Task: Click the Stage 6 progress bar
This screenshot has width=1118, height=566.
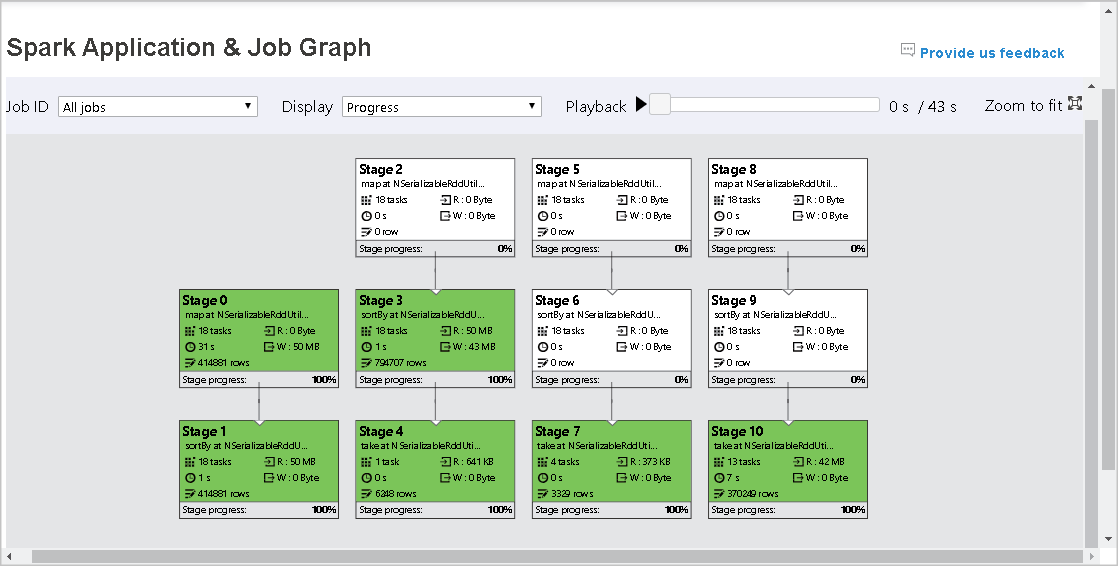Action: pyautogui.click(x=611, y=380)
